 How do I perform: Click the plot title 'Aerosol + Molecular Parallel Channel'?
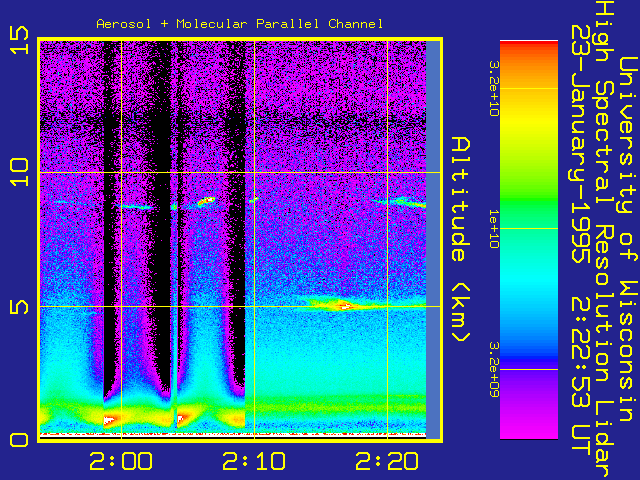click(x=240, y=24)
